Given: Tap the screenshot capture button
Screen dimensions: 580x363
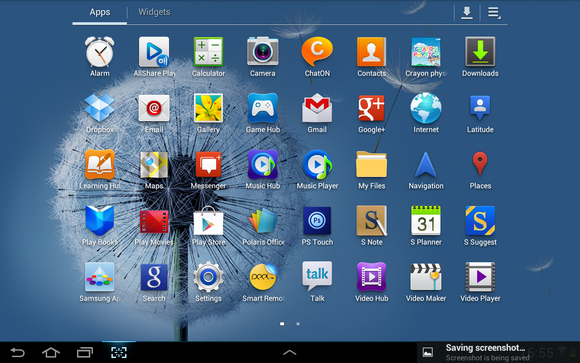Looking at the screenshot, I should (x=119, y=352).
